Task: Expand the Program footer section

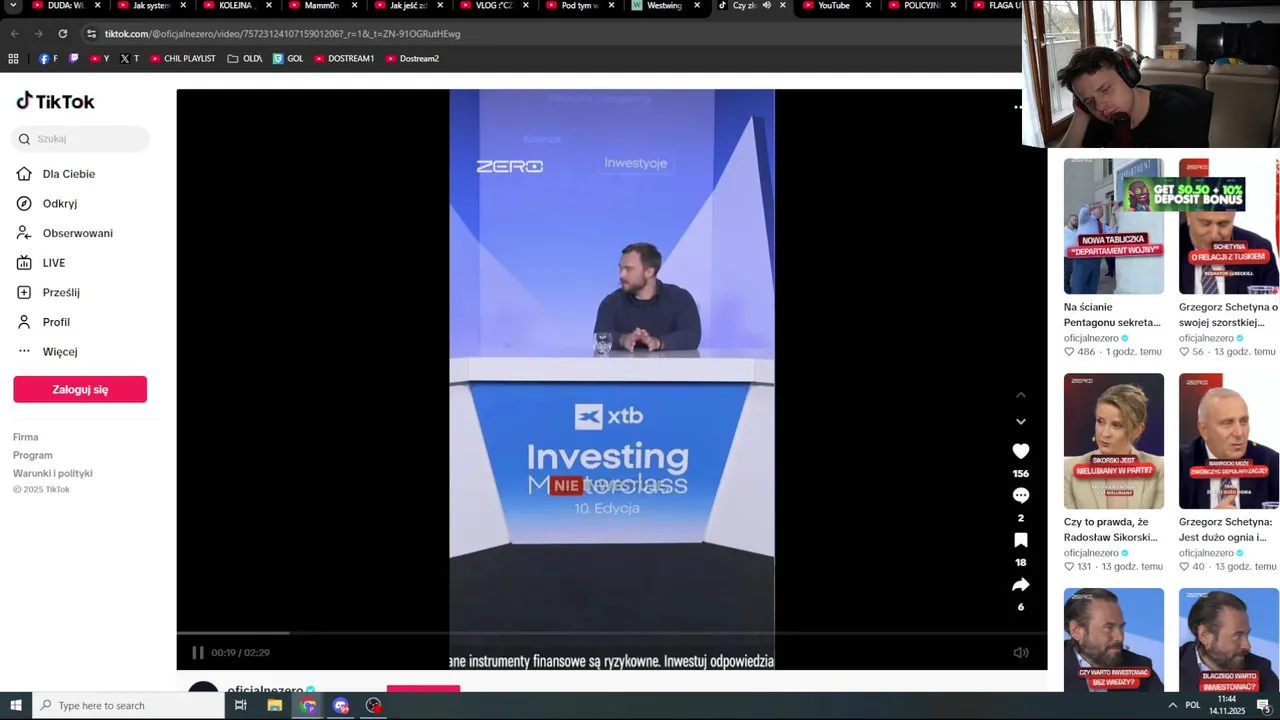Action: coord(33,455)
